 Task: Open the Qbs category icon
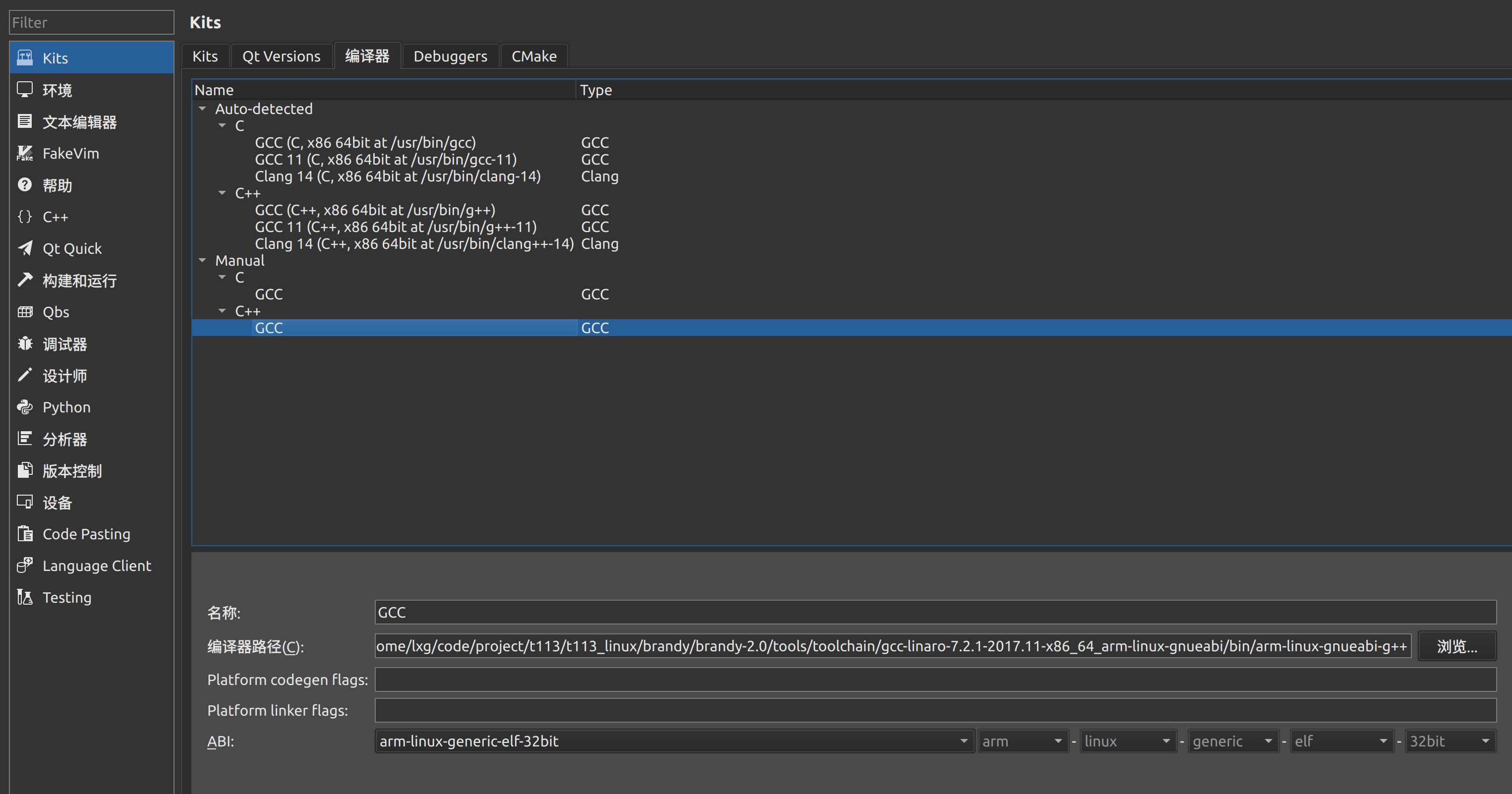[x=25, y=312]
